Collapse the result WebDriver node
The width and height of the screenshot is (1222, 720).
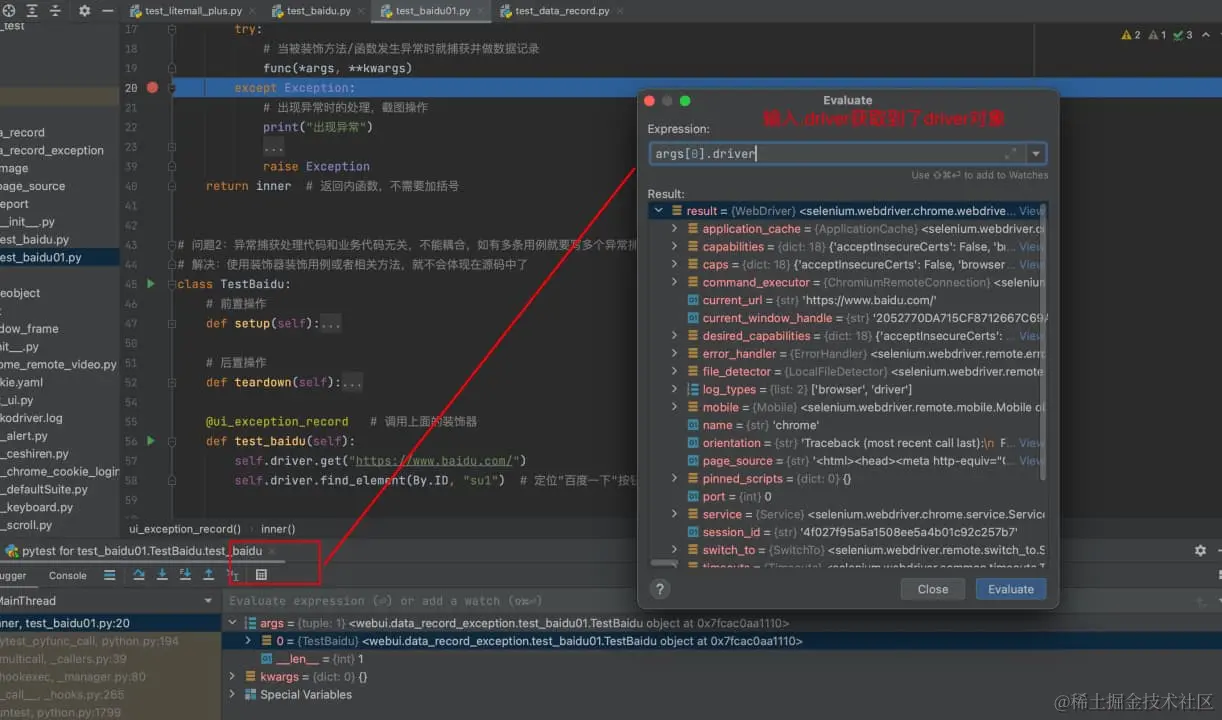[x=658, y=211]
